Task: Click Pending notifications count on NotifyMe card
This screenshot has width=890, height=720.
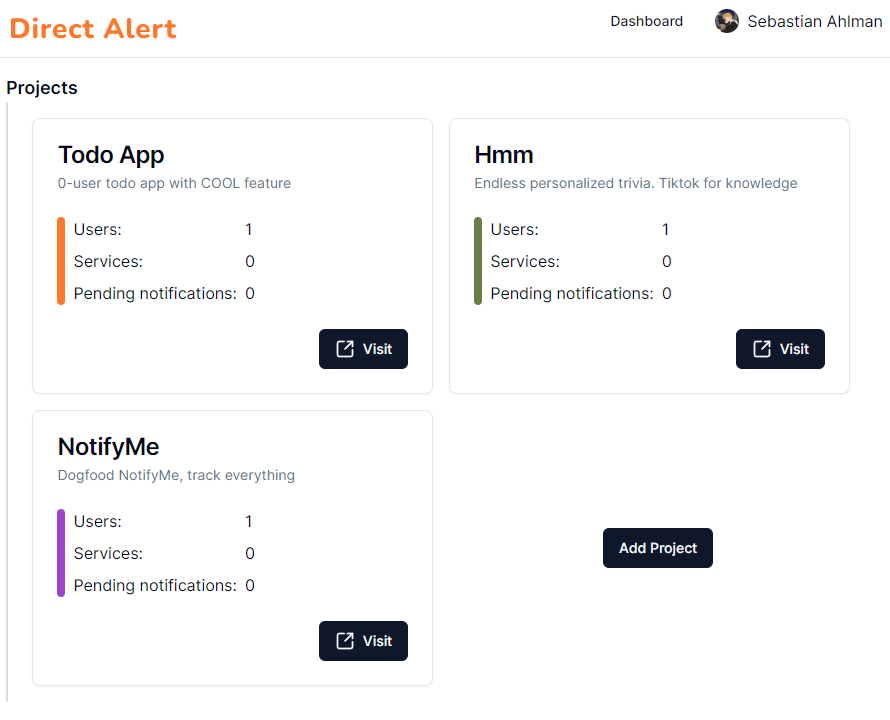Action: [x=250, y=585]
